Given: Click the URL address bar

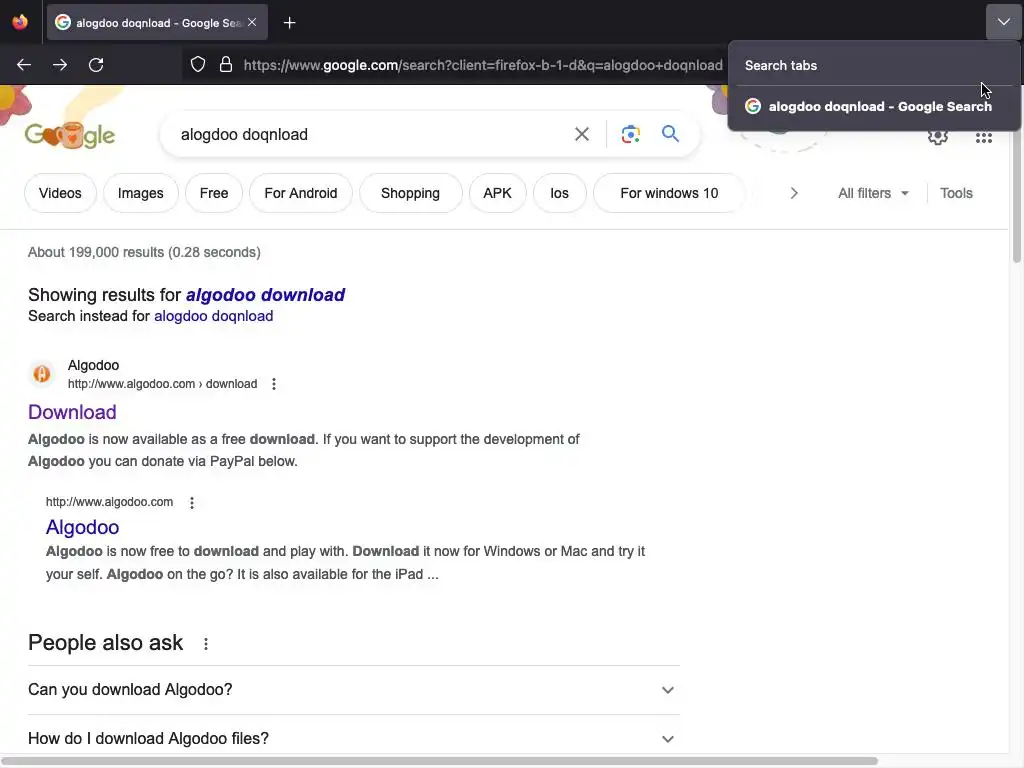Looking at the screenshot, I should [x=483, y=65].
